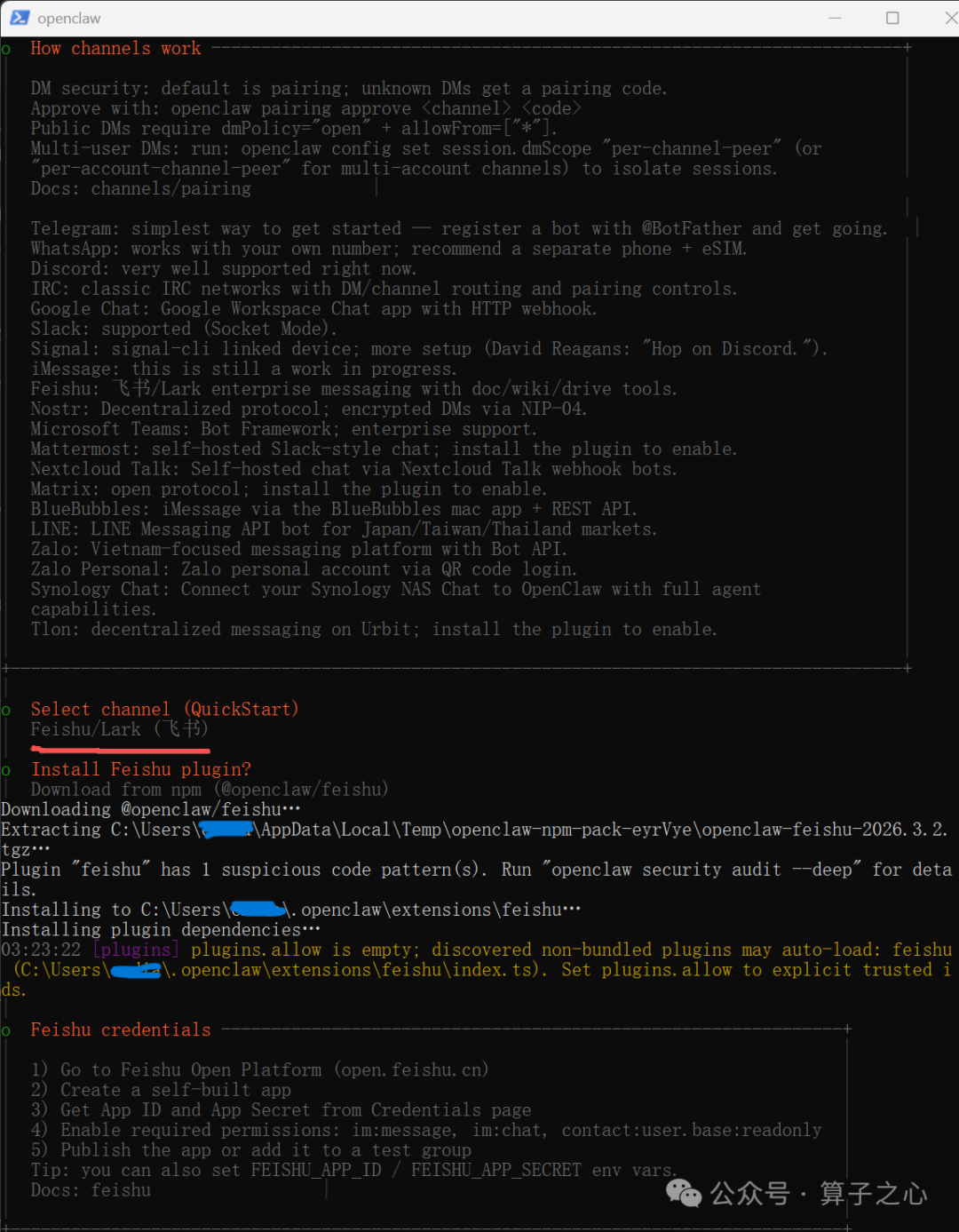
Task: Click the 'Synology Chat: Connect your Synology' line
Action: tap(395, 600)
